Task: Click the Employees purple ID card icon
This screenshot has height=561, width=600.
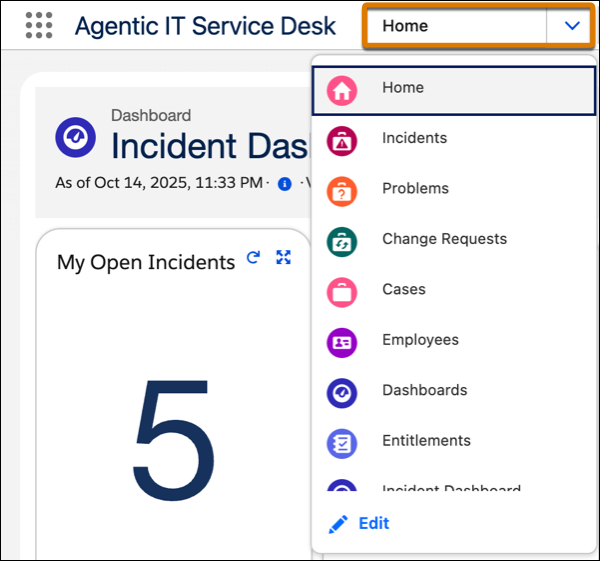Action: coord(342,343)
